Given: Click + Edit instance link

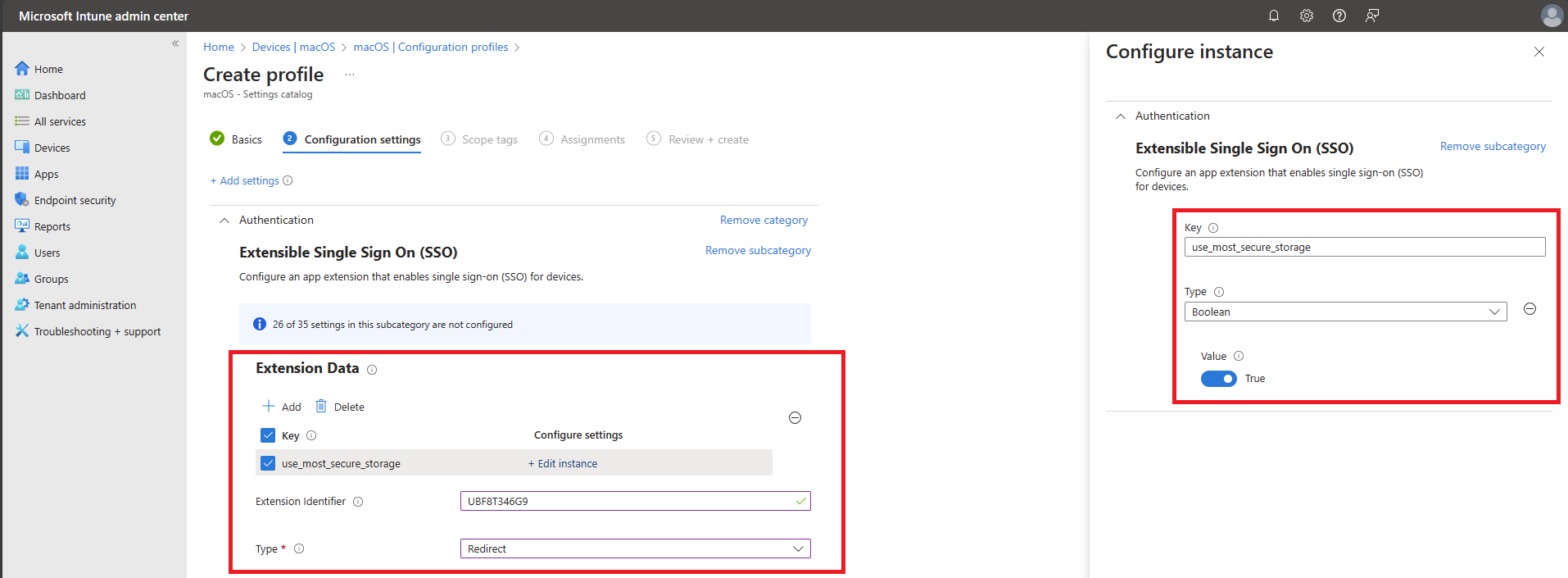Looking at the screenshot, I should (563, 463).
